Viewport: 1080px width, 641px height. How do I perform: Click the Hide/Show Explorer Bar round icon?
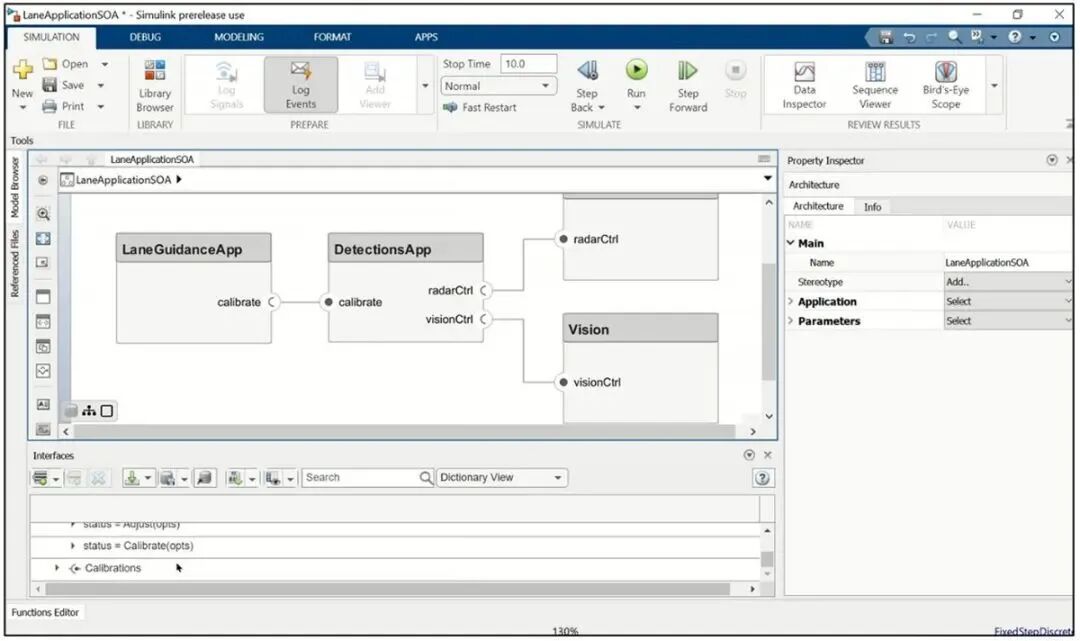pos(43,180)
